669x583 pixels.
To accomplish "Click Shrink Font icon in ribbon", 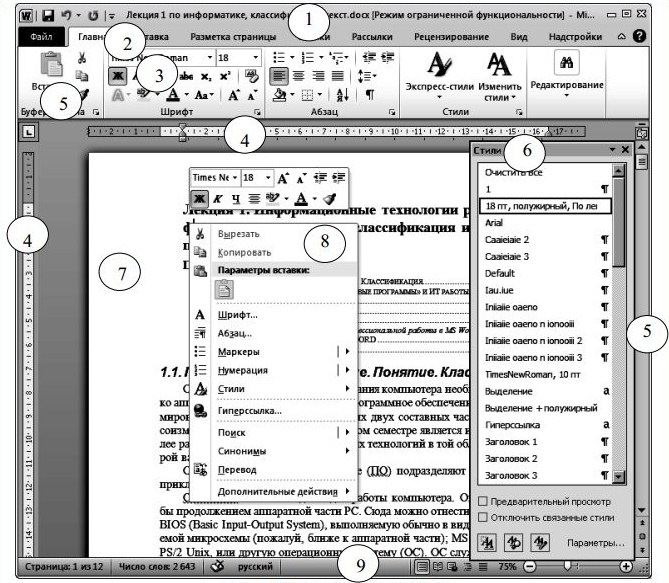I will 253,95.
